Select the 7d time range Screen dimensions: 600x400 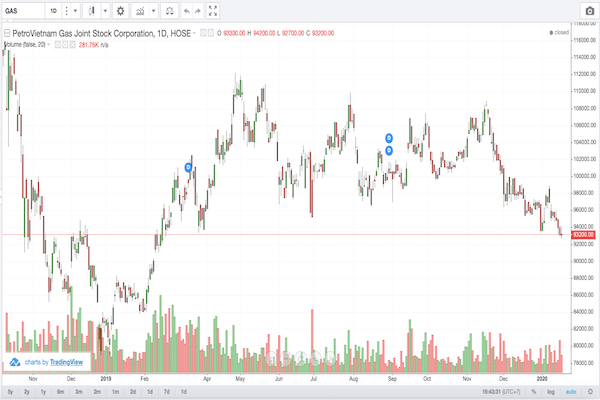167,392
